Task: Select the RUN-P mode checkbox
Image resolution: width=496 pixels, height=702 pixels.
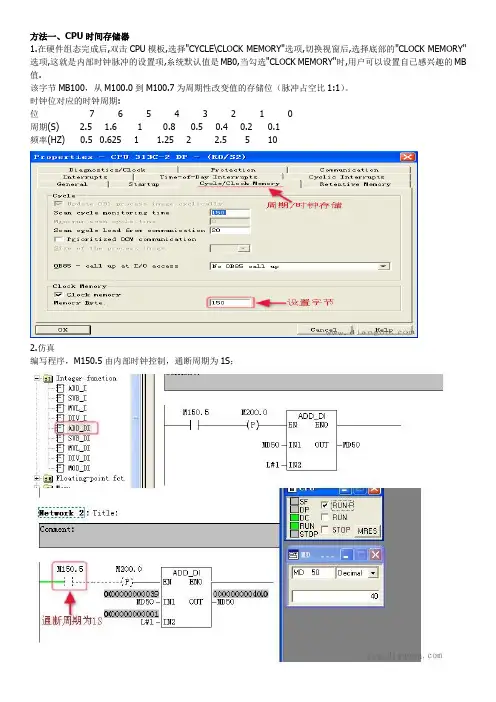Action: pos(325,505)
